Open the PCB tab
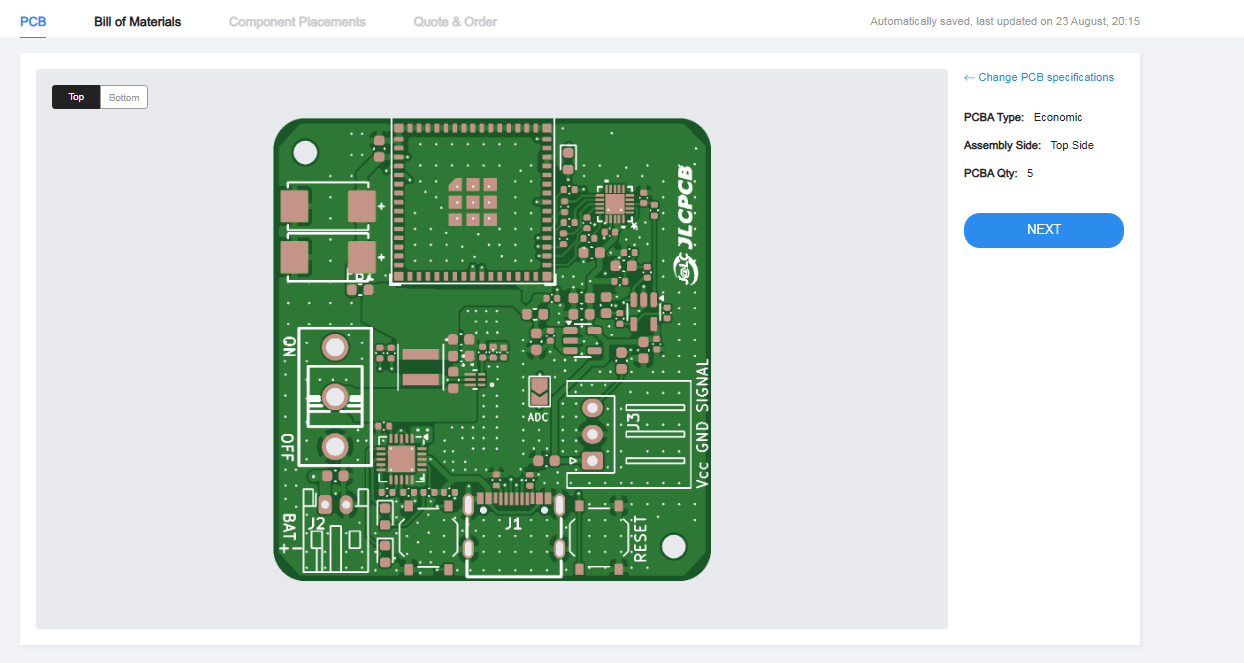This screenshot has width=1244, height=663. [33, 21]
